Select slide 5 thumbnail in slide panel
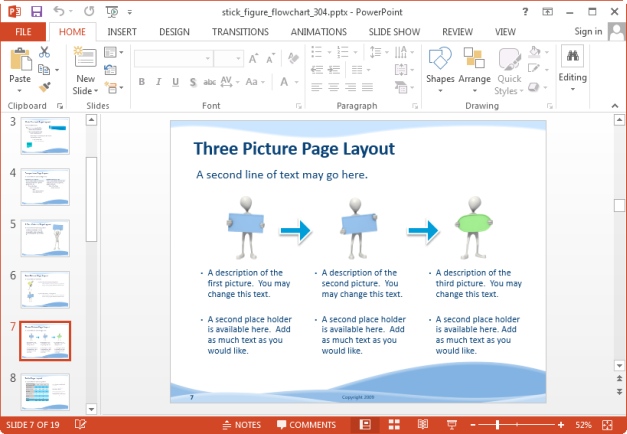 [45, 238]
